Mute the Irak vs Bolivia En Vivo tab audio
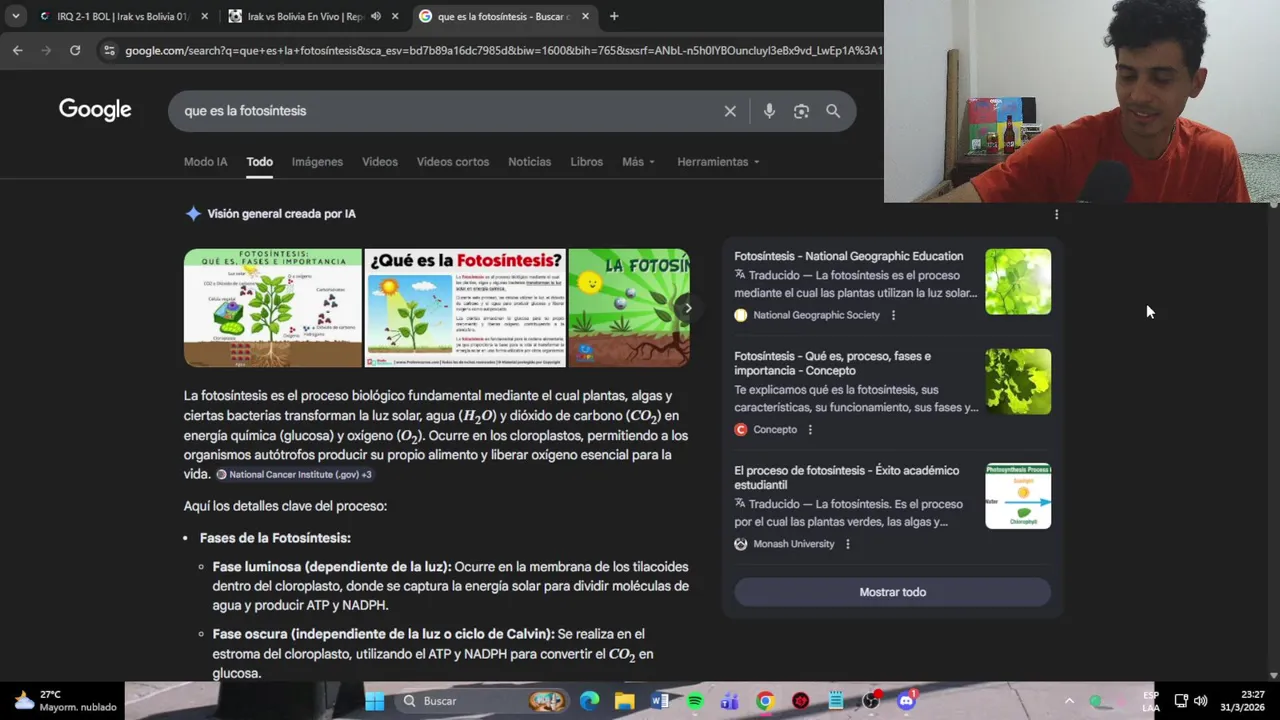The width and height of the screenshot is (1280, 720). tap(376, 16)
